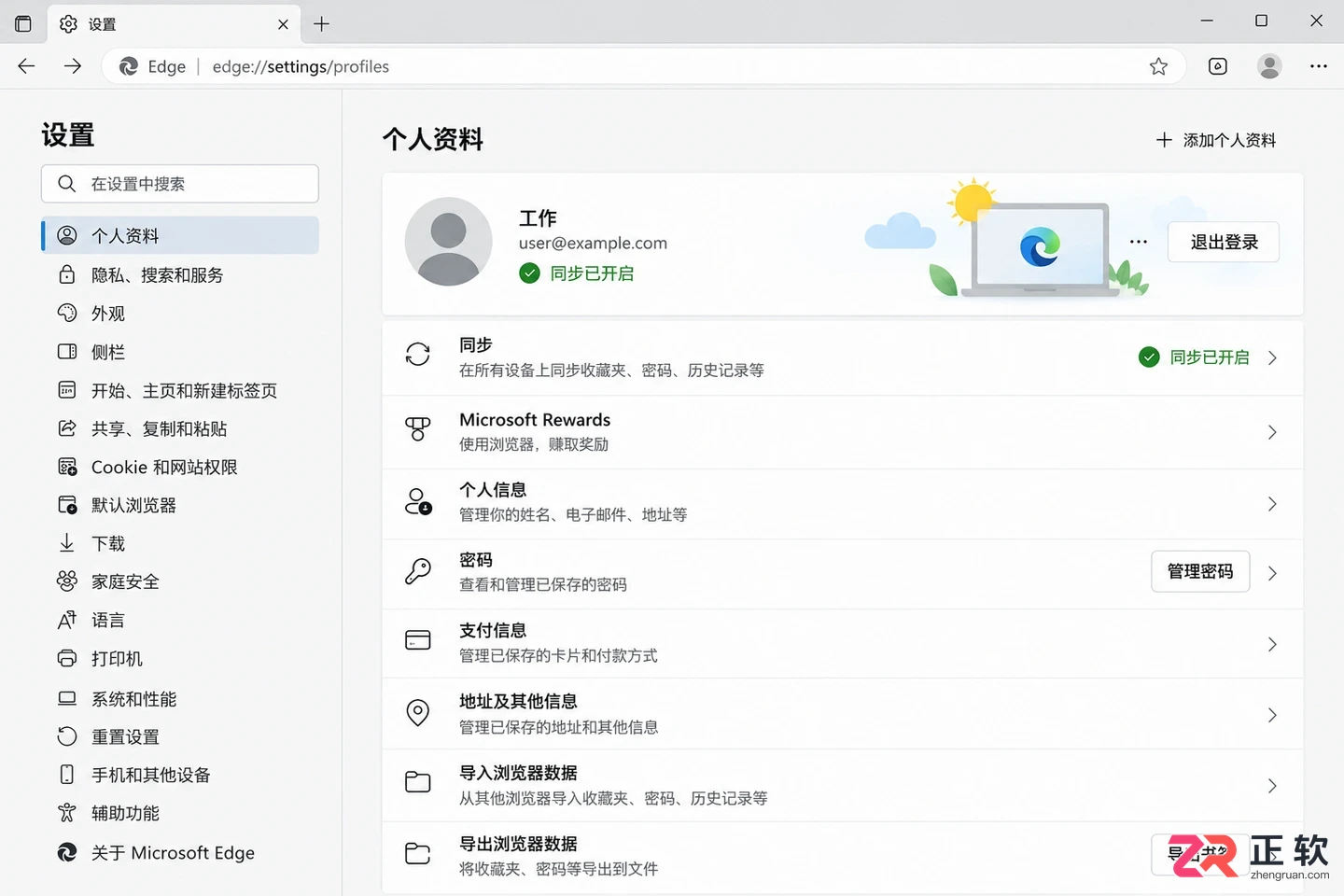Expand the 支付信息 row chevron
Viewport: 1344px width, 896px height.
(1272, 644)
